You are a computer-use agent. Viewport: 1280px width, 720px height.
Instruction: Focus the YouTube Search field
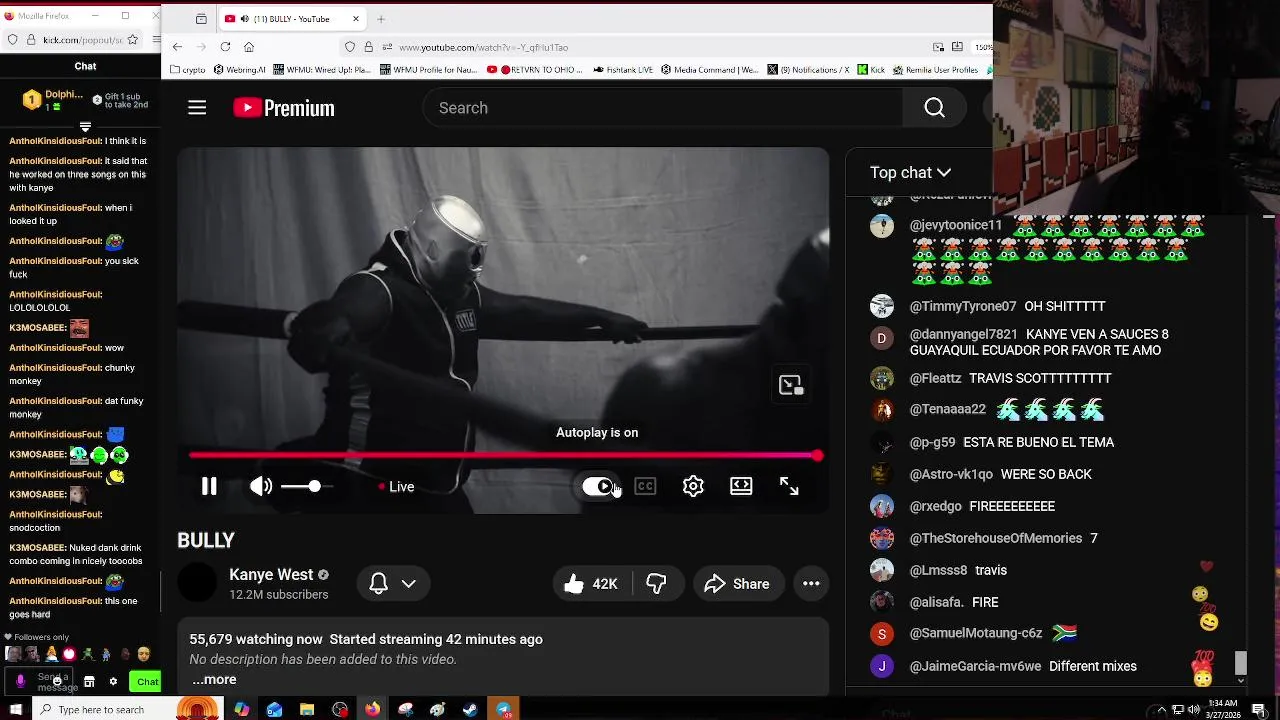click(664, 108)
